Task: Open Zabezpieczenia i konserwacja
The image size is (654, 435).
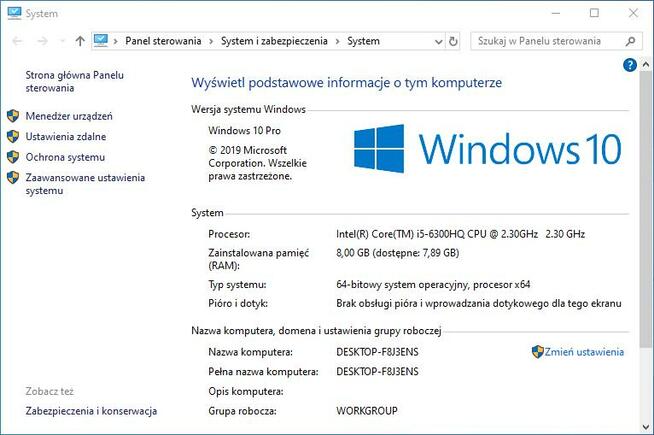Action: (91, 411)
